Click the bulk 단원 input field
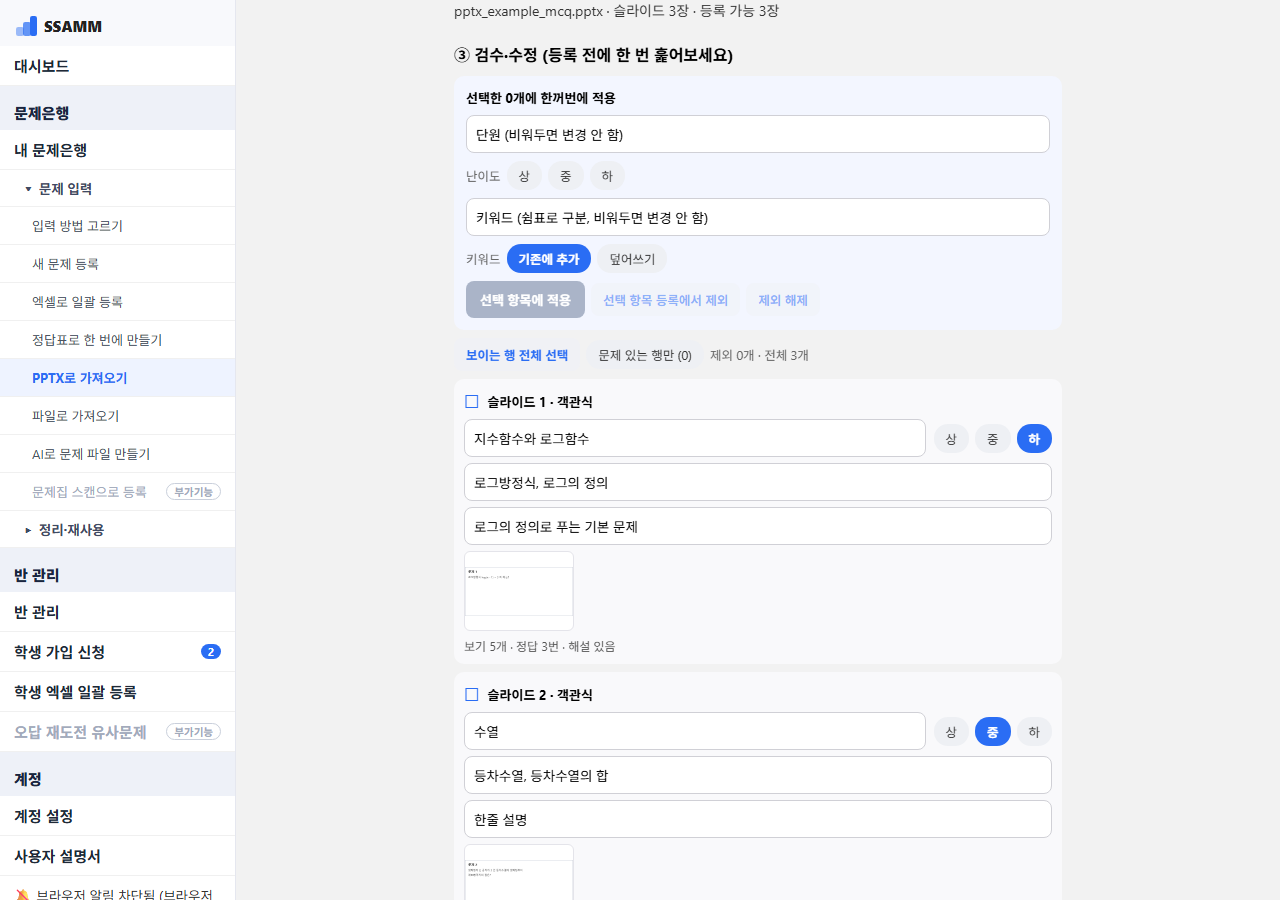Image resolution: width=1280 pixels, height=900 pixels. point(758,134)
